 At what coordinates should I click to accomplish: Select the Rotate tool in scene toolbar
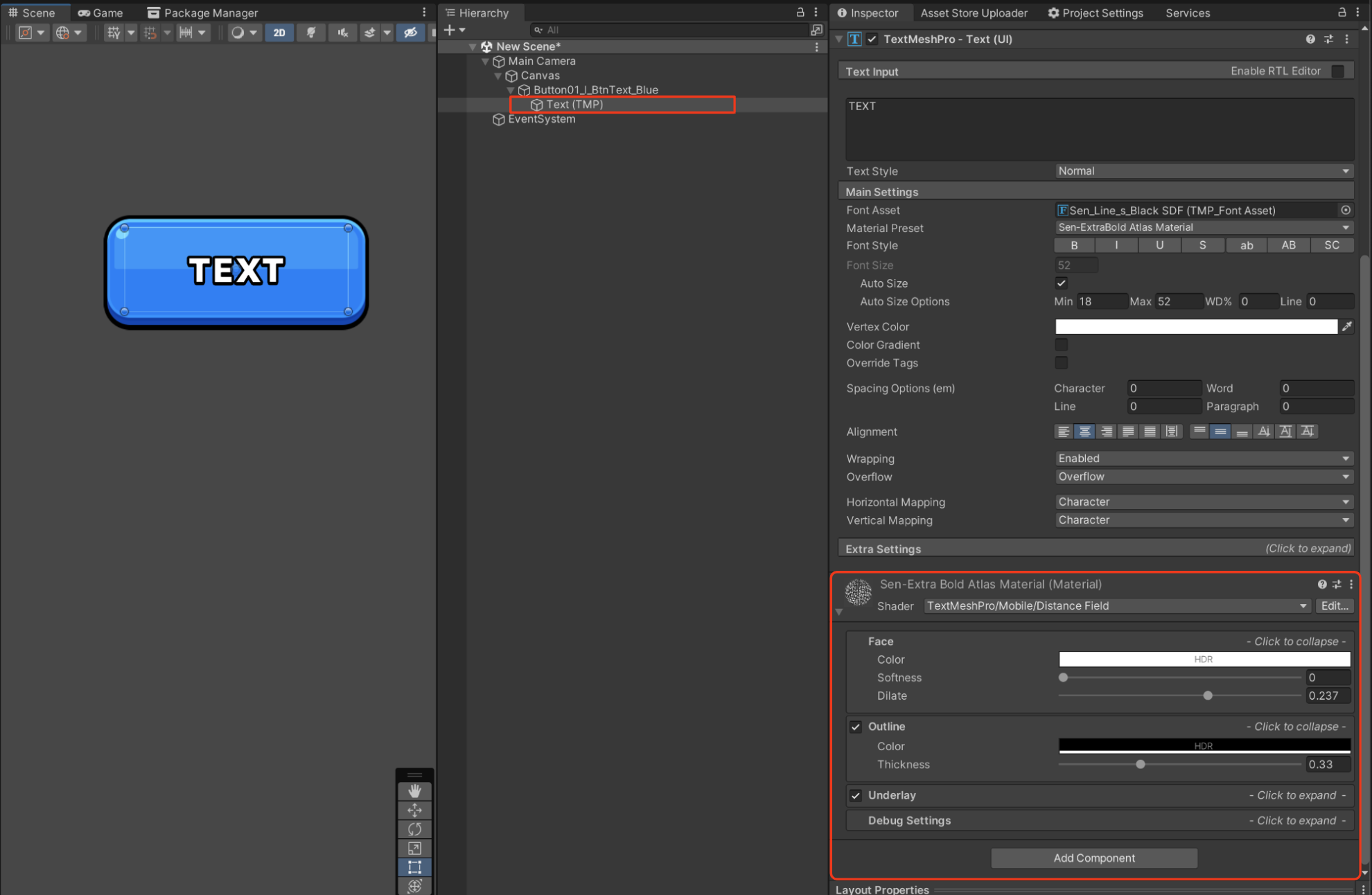(414, 829)
